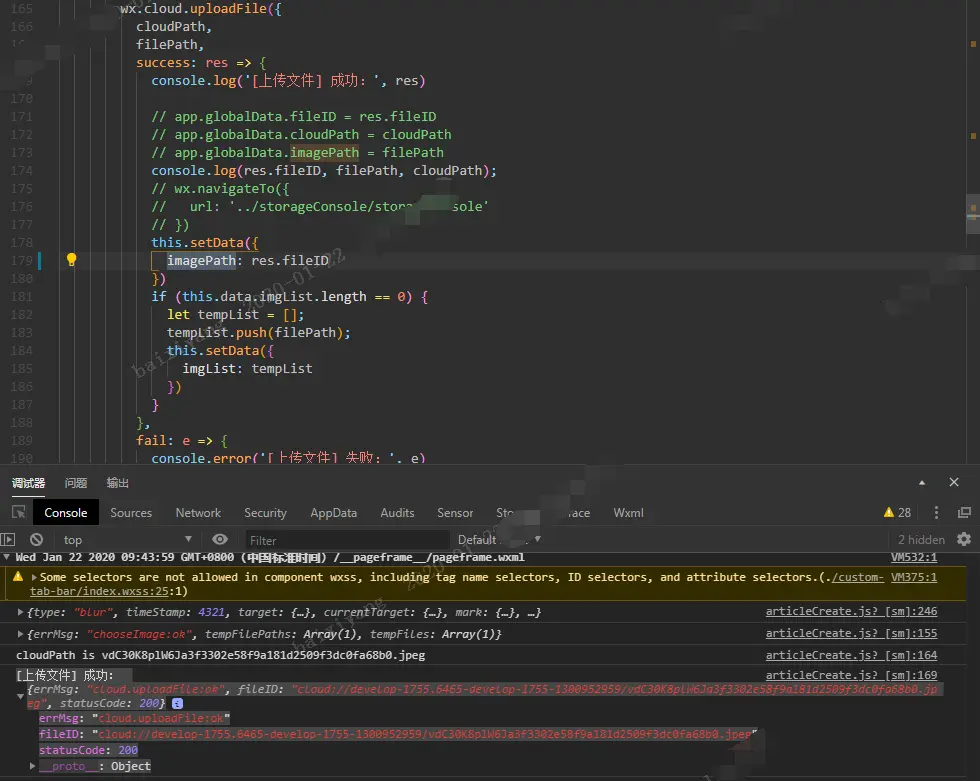Viewport: 980px width, 781px height.
Task: Clear the console with the ban icon
Action: [37, 539]
